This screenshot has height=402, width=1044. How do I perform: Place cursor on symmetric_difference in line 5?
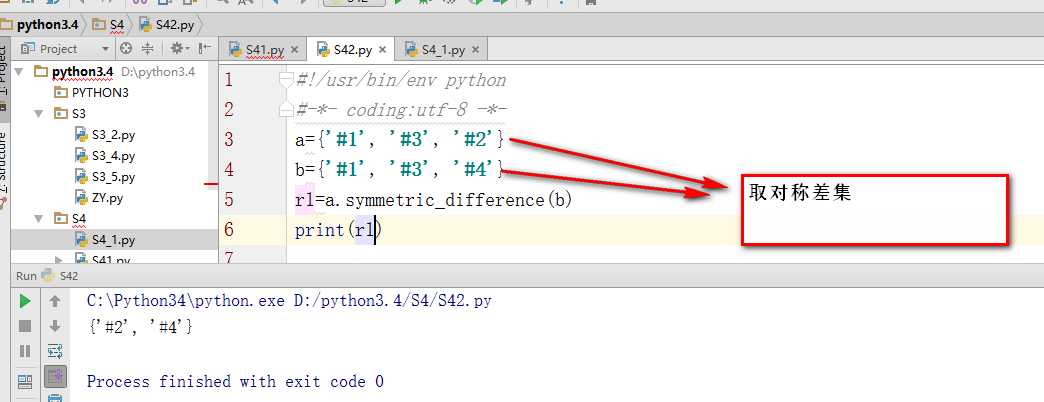445,200
